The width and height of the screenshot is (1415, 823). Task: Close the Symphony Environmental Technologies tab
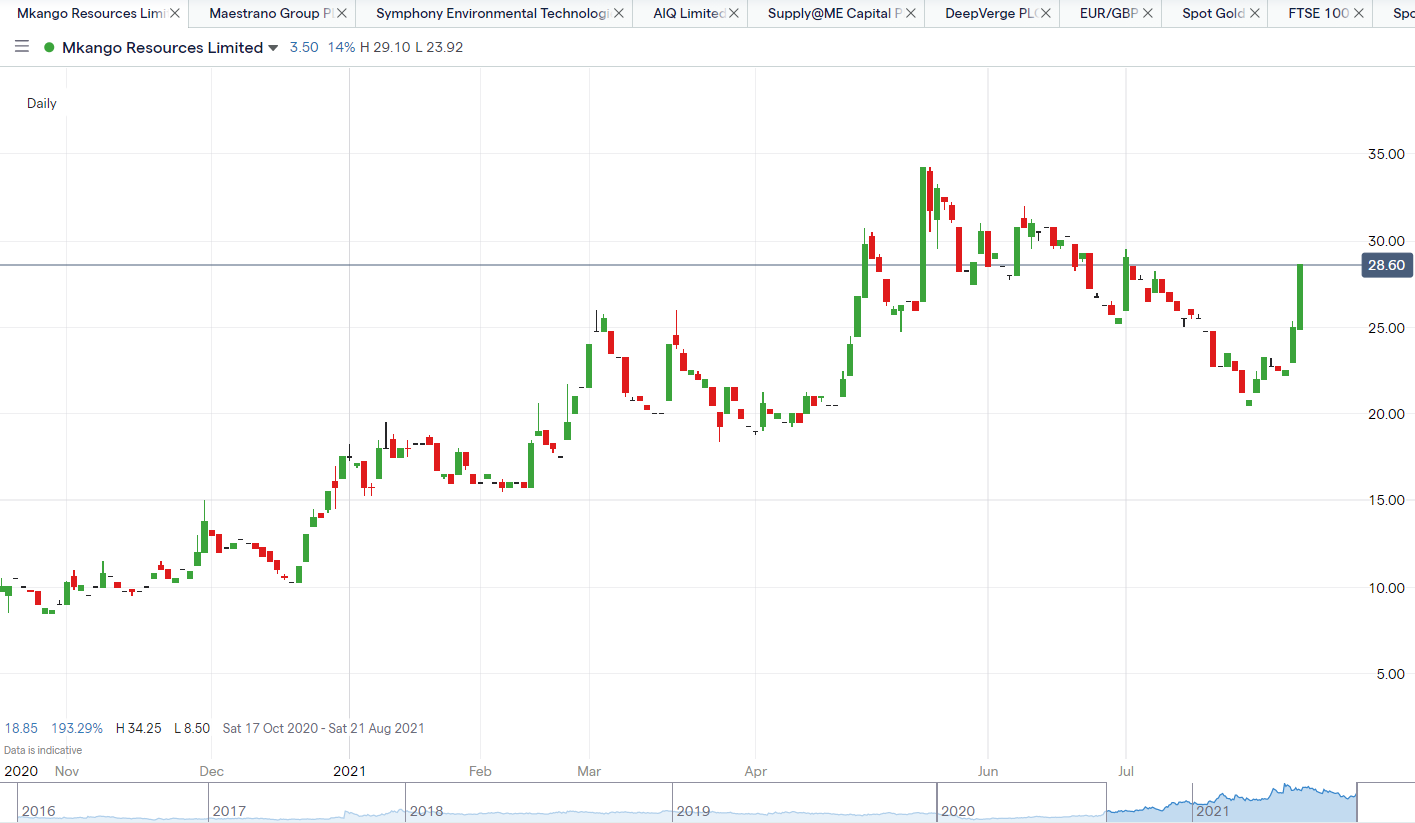(x=619, y=14)
